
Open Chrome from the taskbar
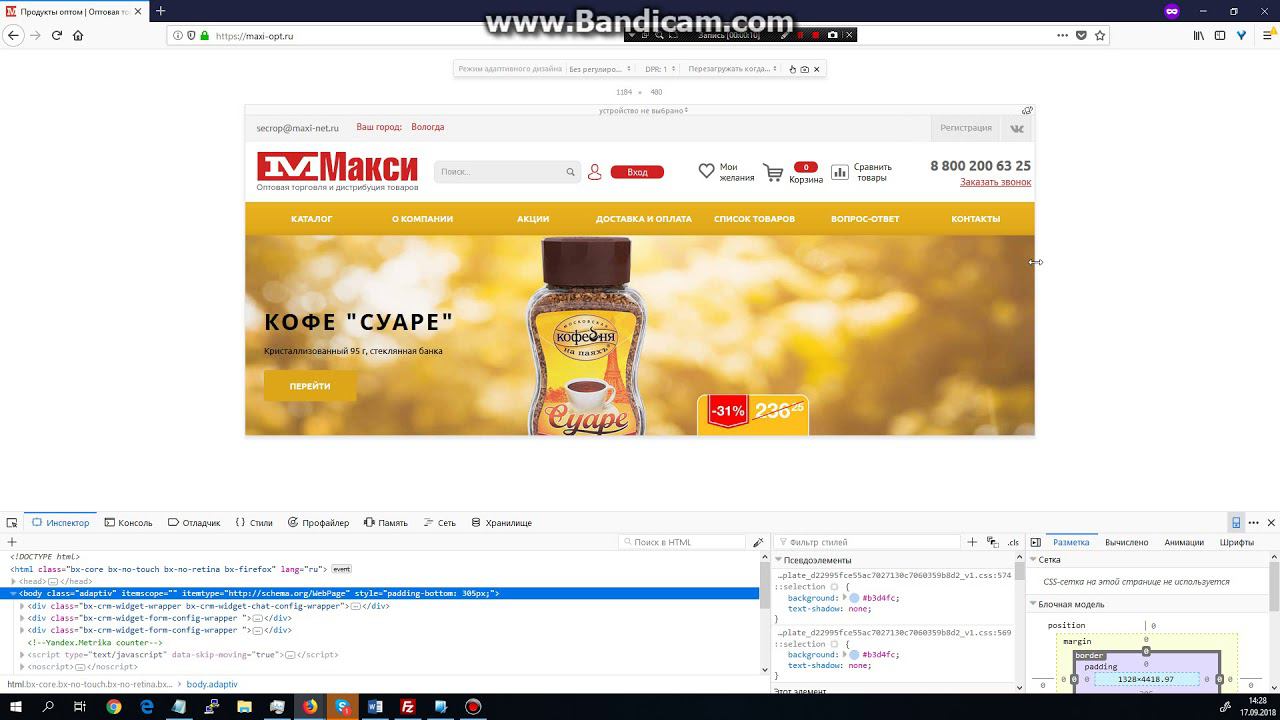[114, 706]
